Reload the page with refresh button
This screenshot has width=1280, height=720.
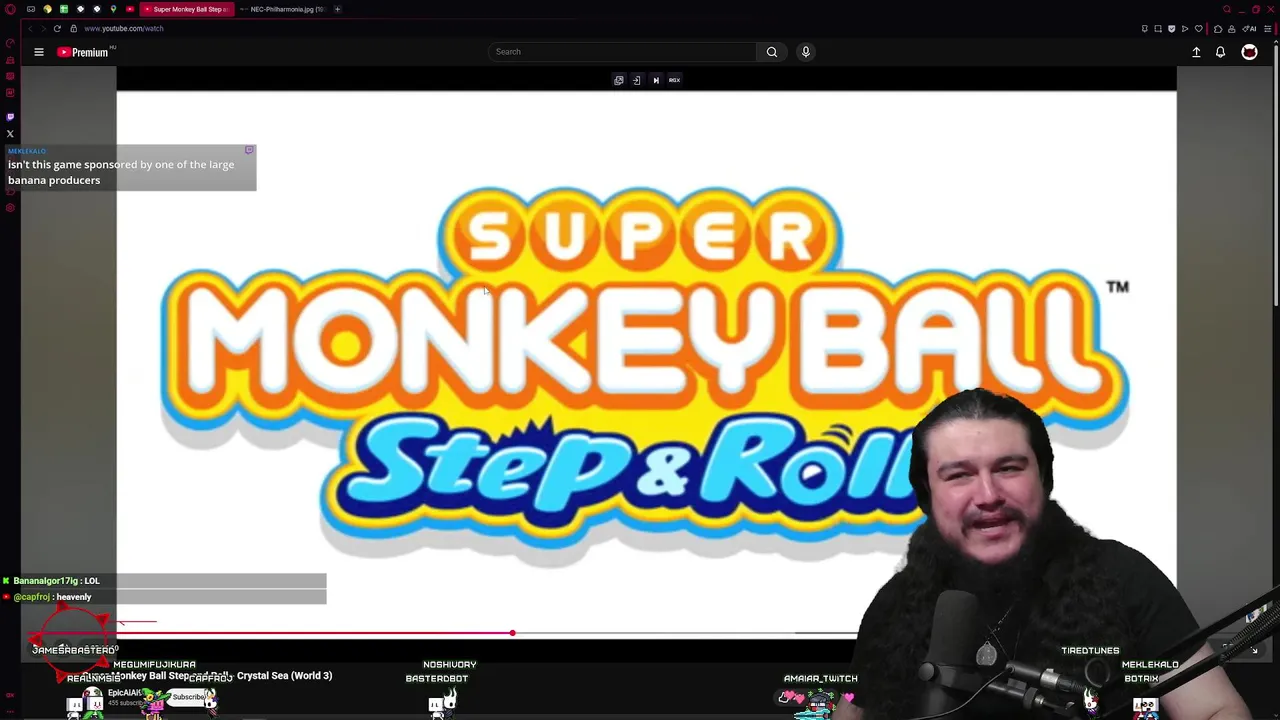tap(57, 28)
